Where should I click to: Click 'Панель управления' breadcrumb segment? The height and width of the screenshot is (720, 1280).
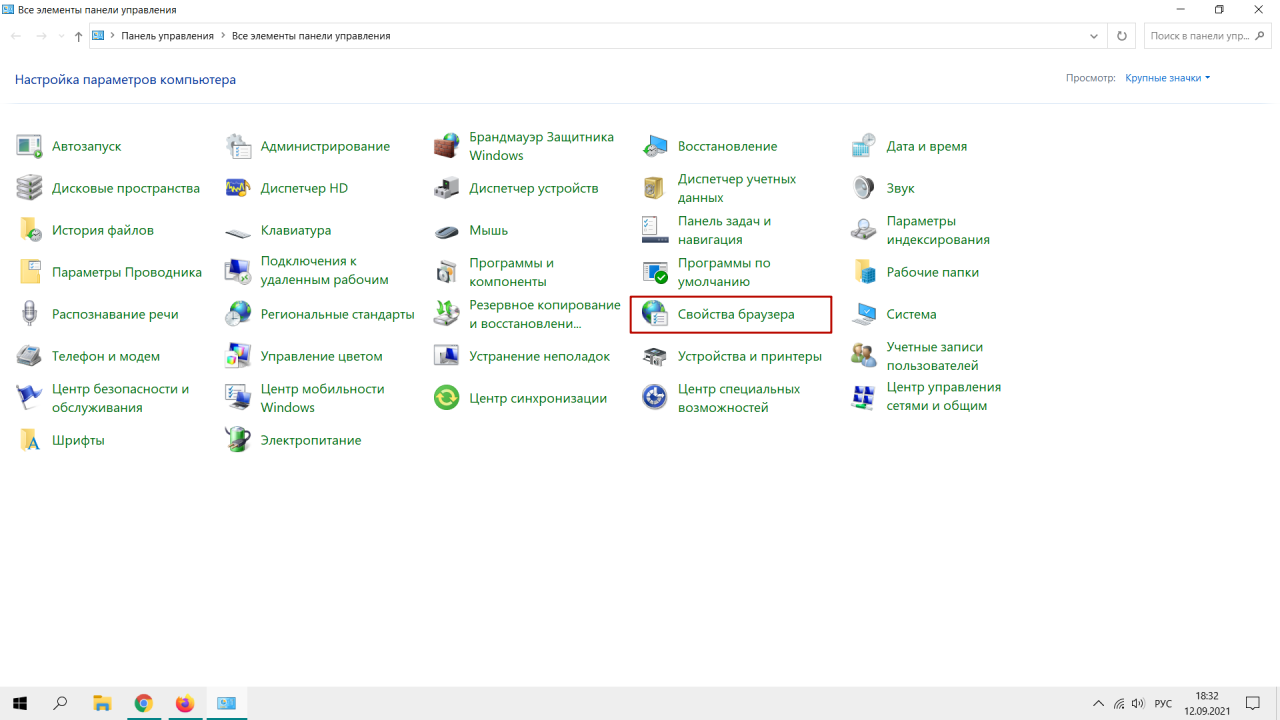coord(167,36)
